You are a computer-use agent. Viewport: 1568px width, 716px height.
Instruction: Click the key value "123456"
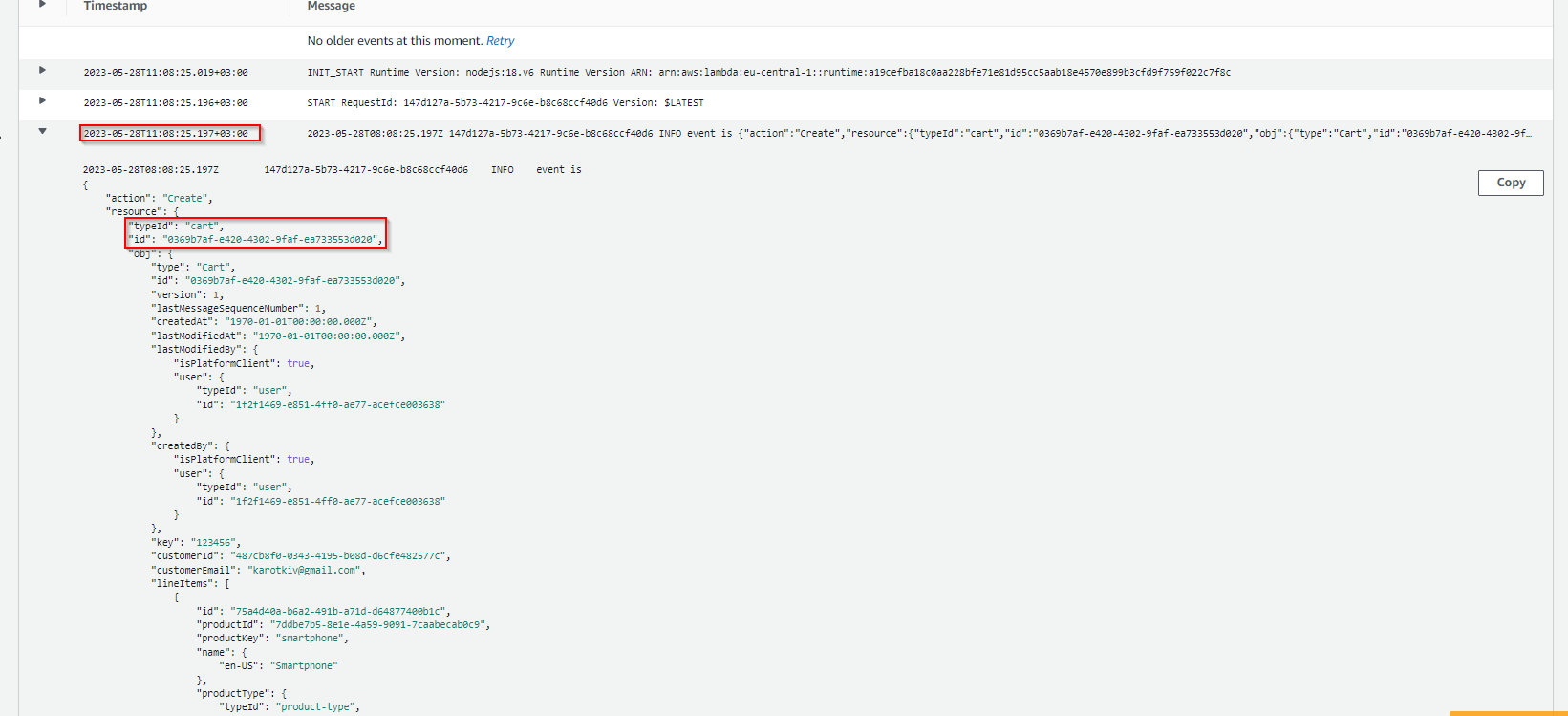(x=212, y=543)
